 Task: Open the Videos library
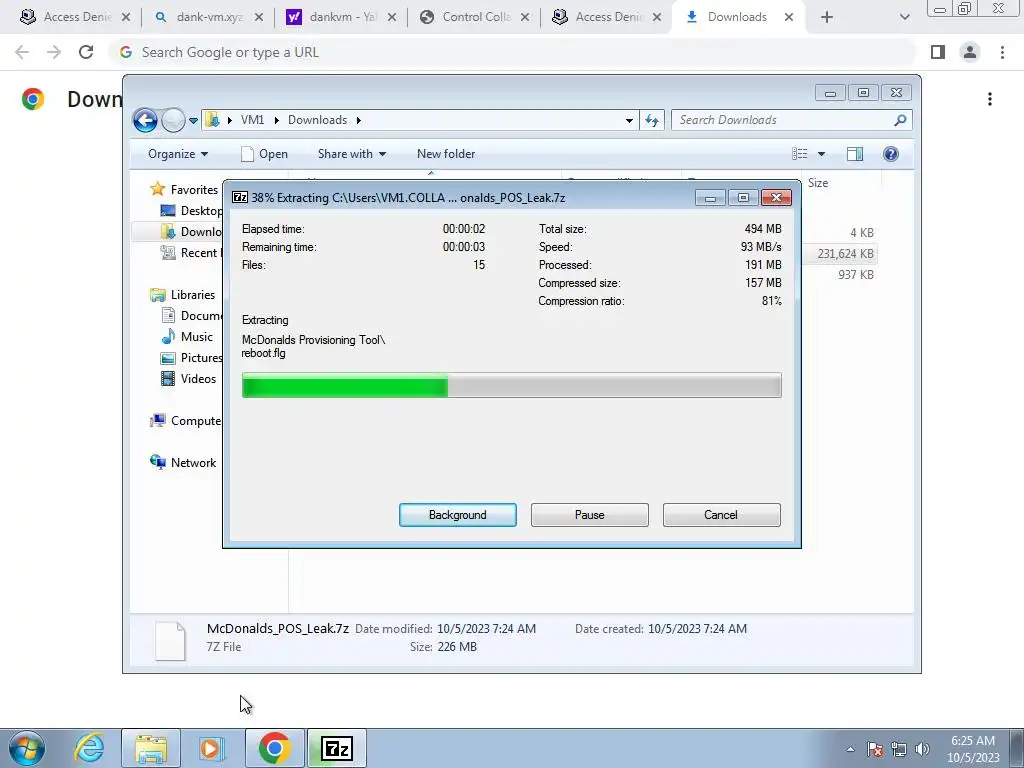click(188, 379)
